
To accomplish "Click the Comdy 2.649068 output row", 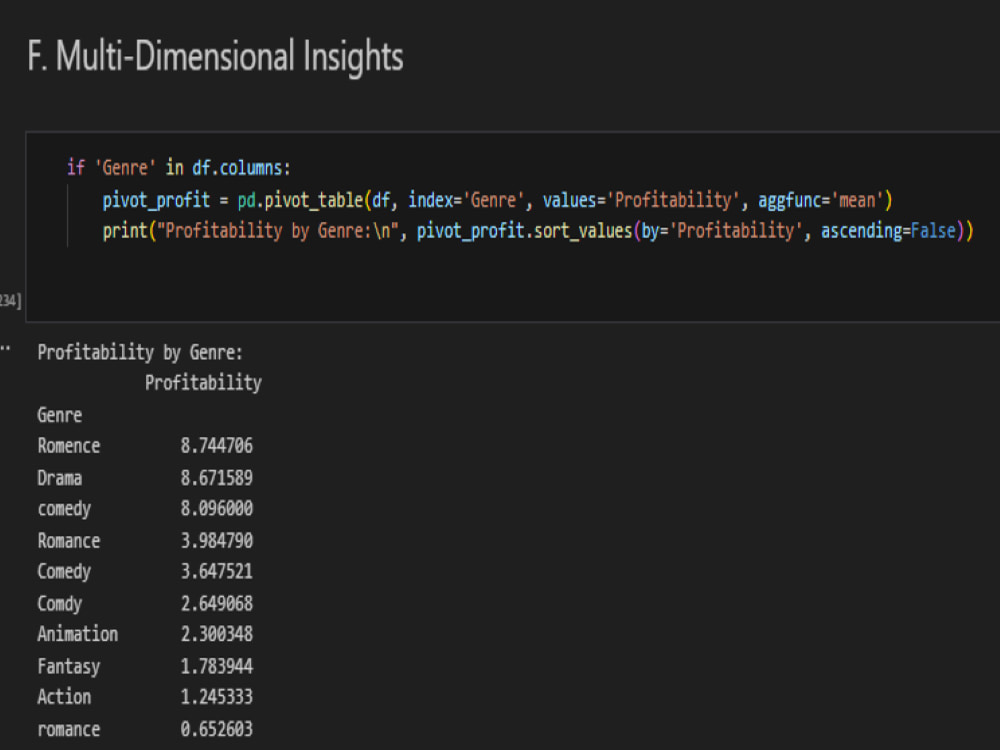I will (x=145, y=603).
